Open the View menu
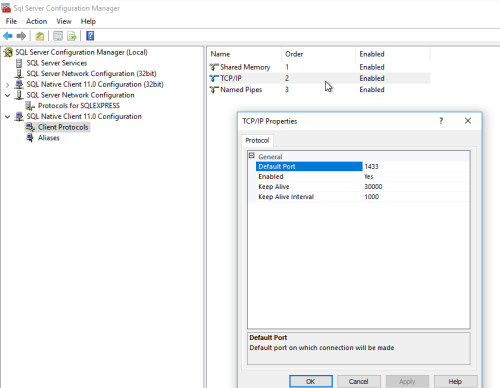The image size is (500, 388). (x=64, y=21)
